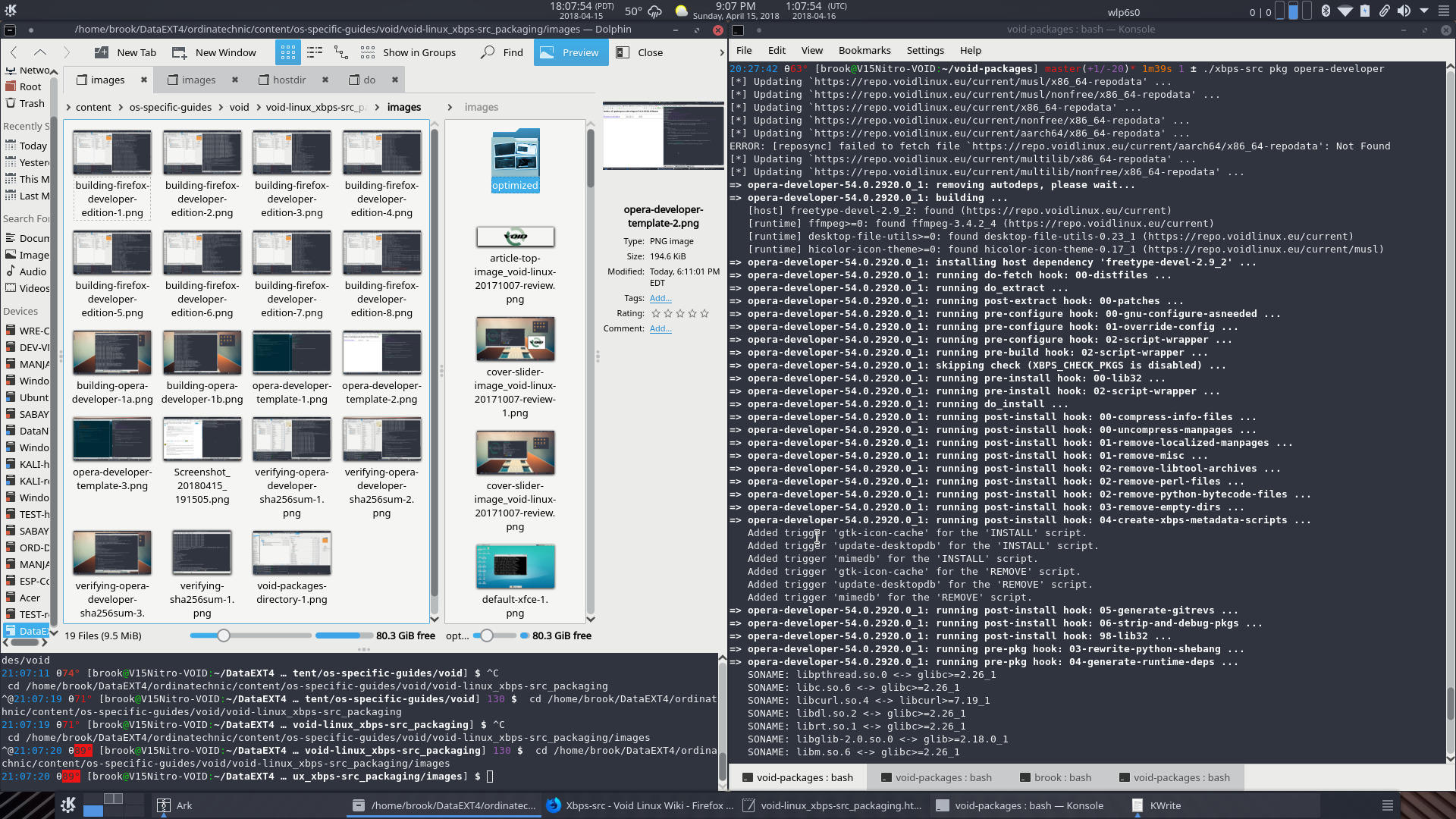1456x819 pixels.
Task: Switch Dolphin to icons view mode
Action: 288,52
